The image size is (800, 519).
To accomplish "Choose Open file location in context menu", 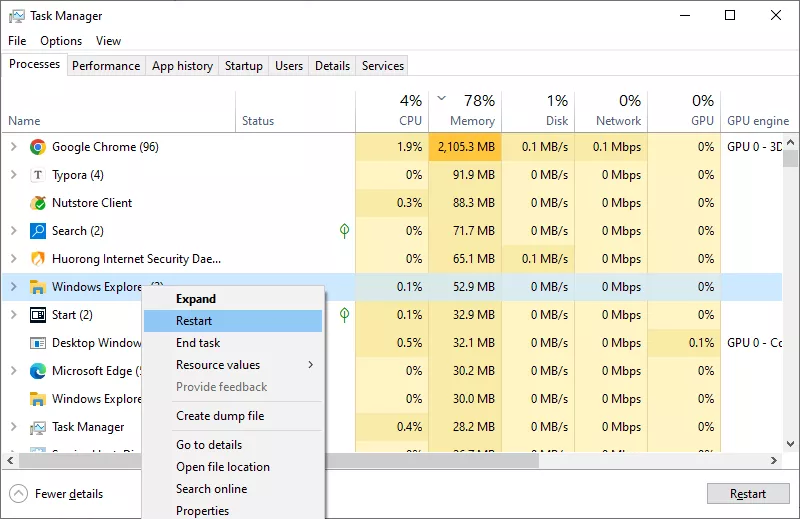I will 233,467.
